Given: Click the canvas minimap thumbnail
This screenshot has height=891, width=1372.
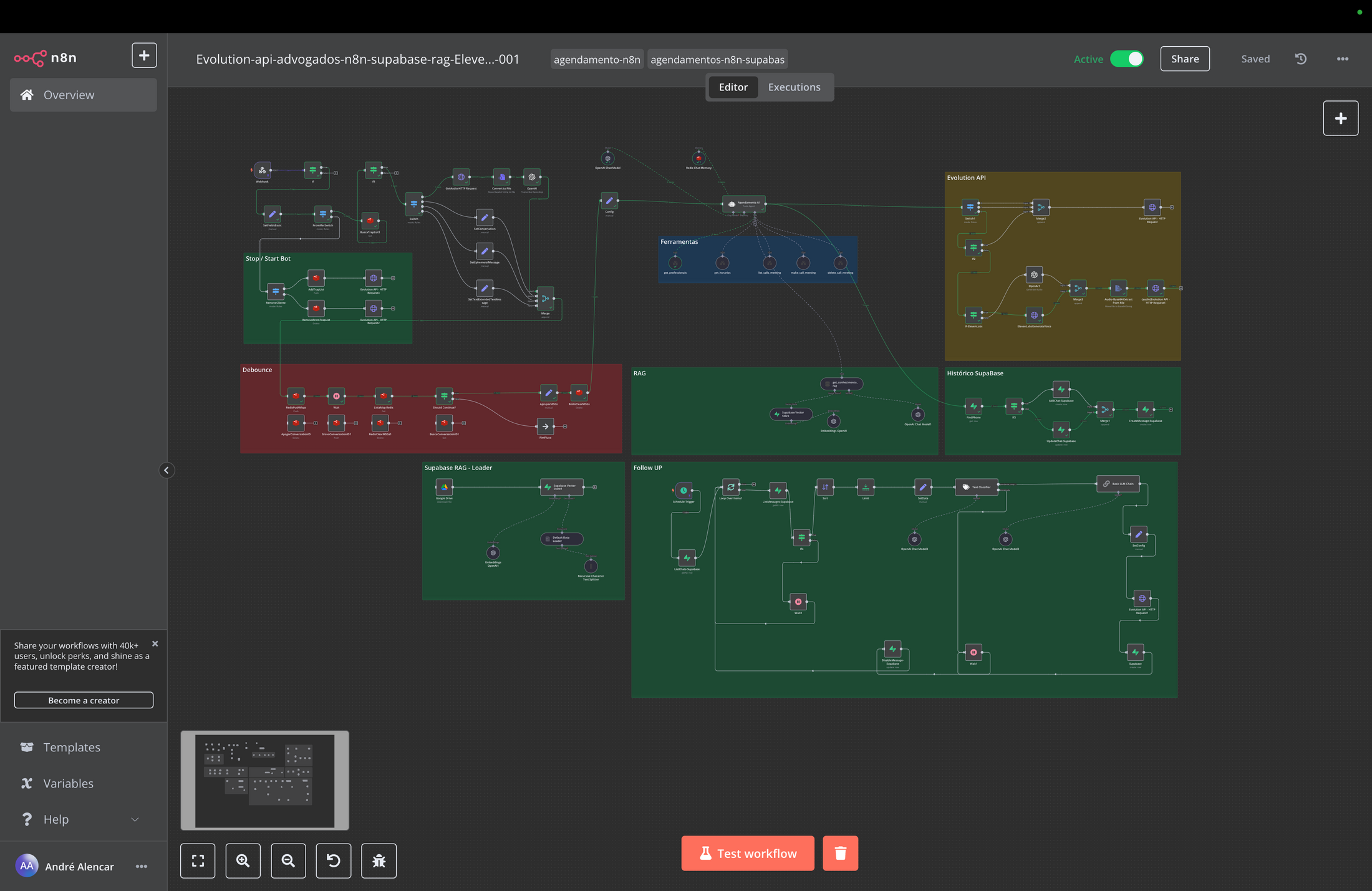Looking at the screenshot, I should point(264,781).
